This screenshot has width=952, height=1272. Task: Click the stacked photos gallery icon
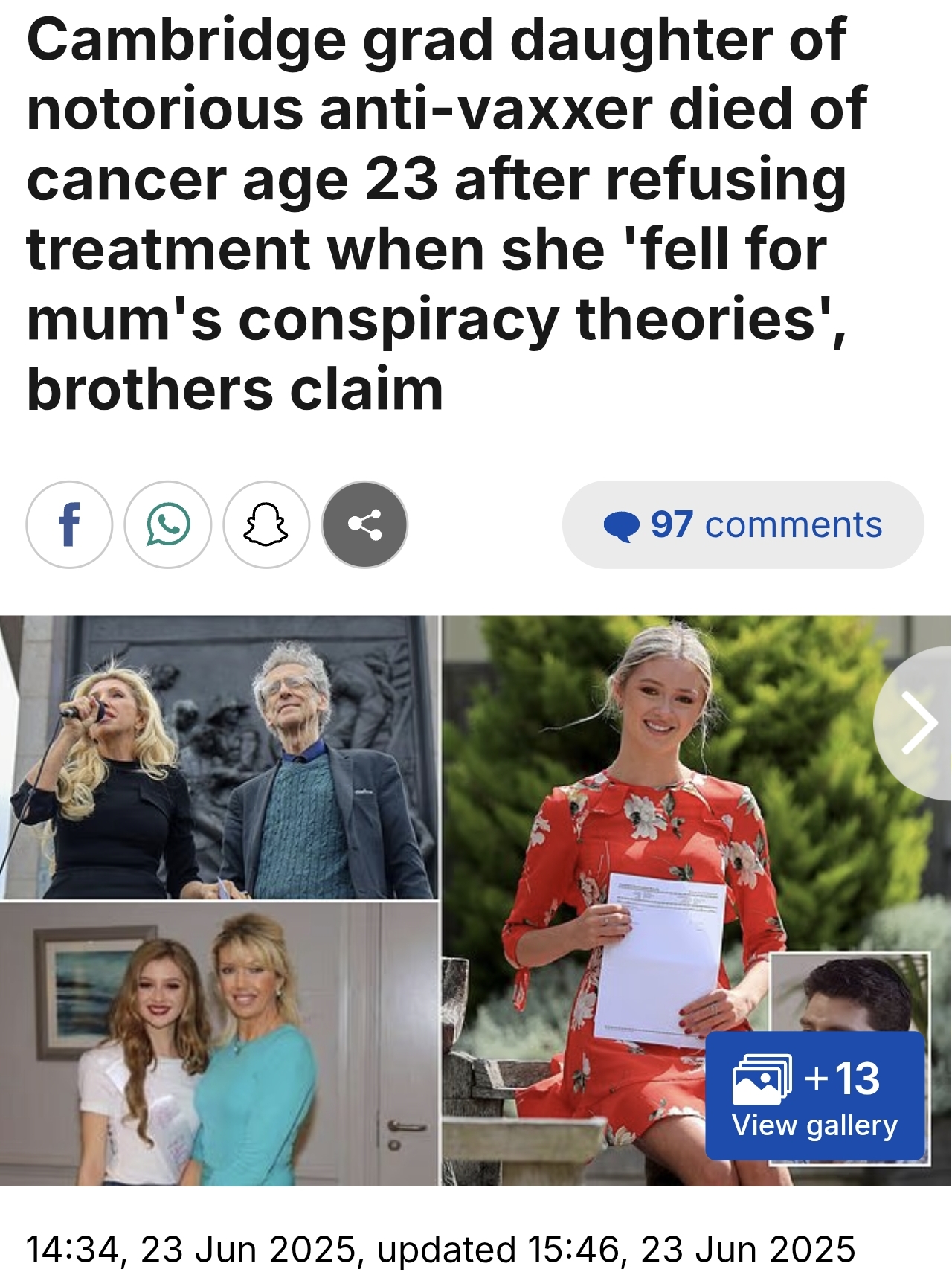click(761, 1079)
